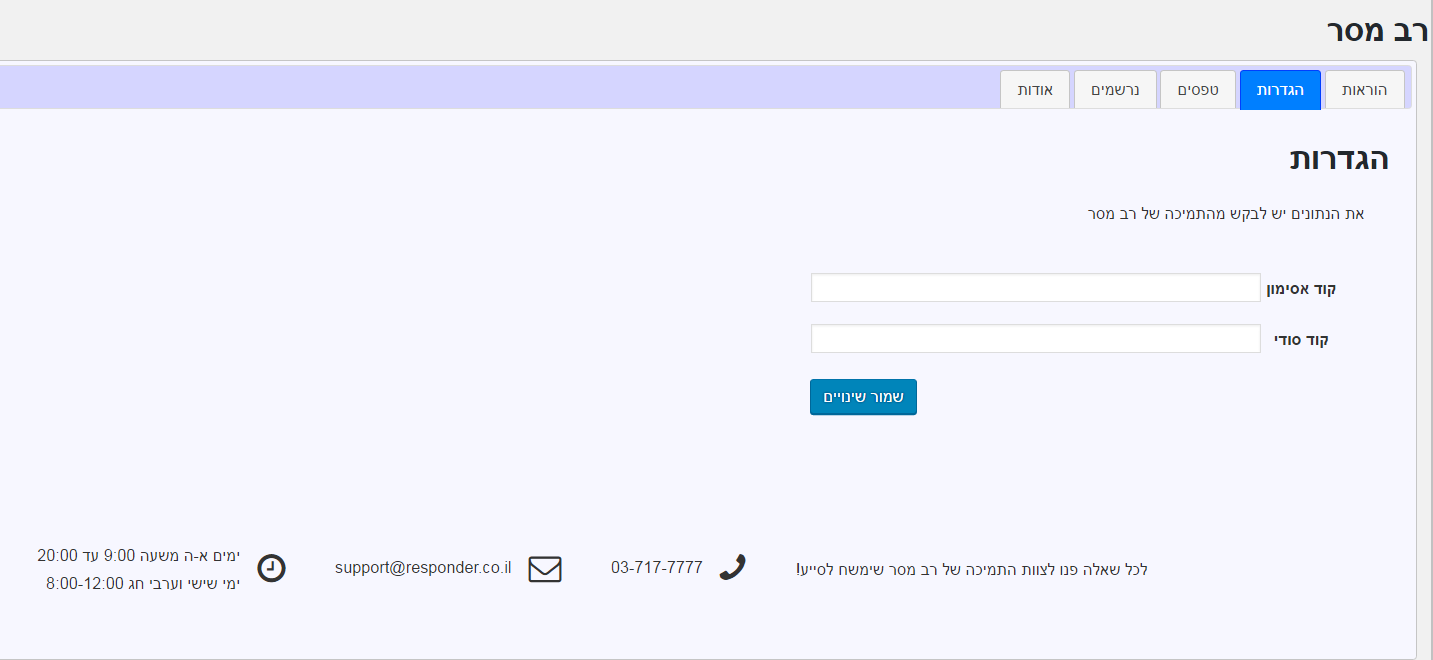Click the phone icon in the footer
This screenshot has width=1433, height=660.
tap(732, 568)
